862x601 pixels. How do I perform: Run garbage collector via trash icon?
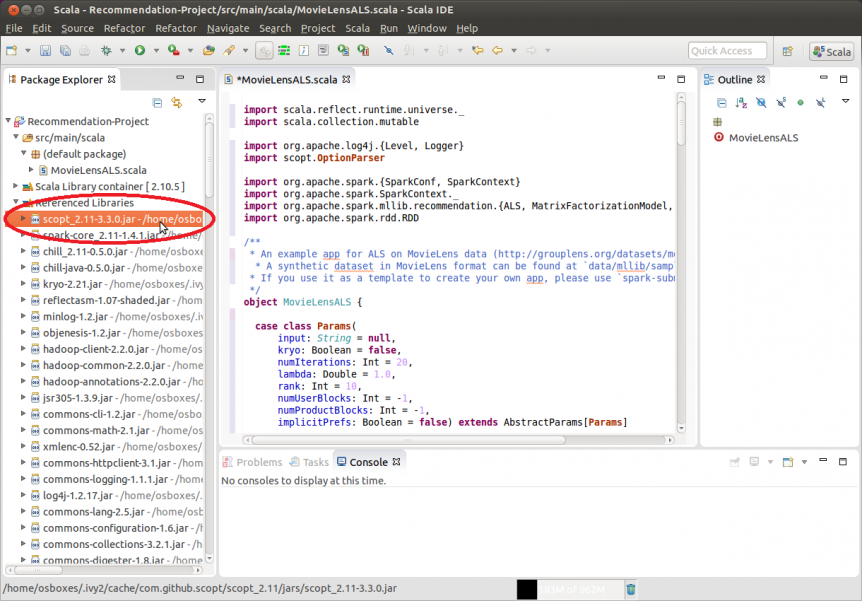(631, 590)
